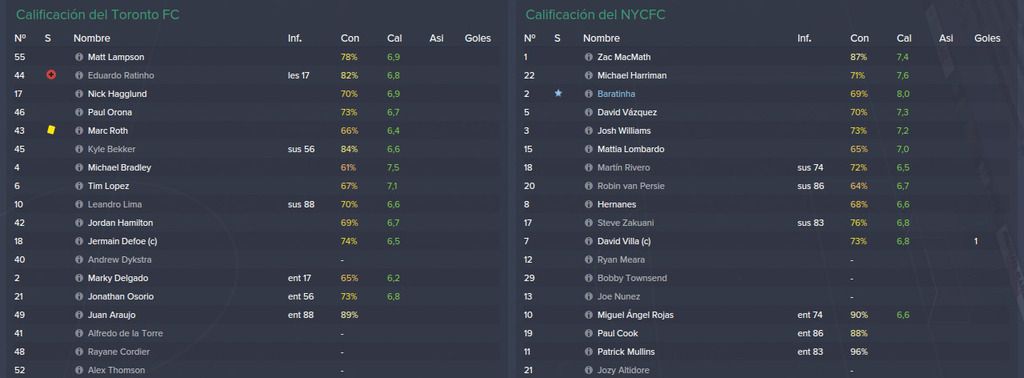Click the star icon beside Baratinha
The image size is (1024, 378).
point(558,93)
